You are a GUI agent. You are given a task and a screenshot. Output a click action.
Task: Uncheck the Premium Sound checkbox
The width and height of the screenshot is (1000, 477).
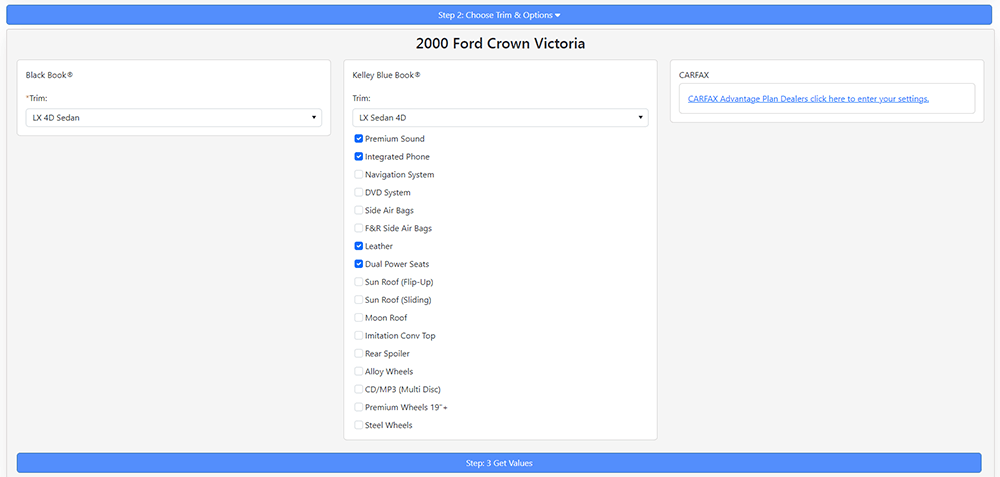[359, 139]
